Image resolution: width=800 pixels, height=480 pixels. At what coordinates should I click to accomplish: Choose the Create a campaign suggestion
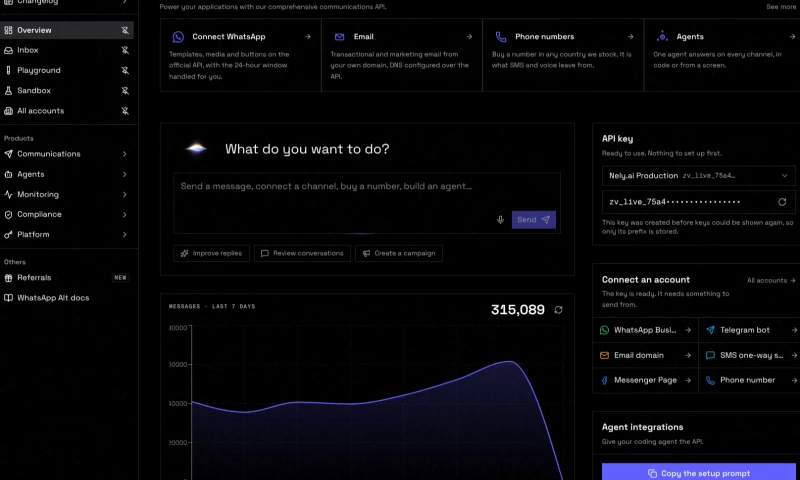[399, 253]
